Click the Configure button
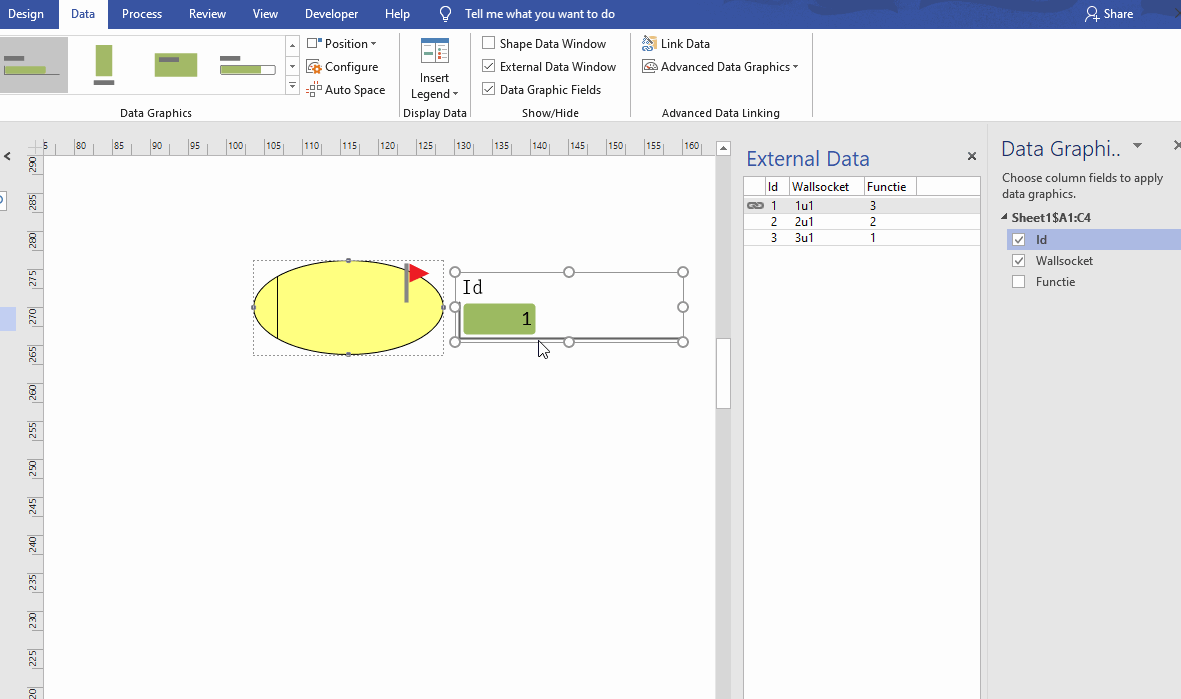This screenshot has width=1181, height=699. pyautogui.click(x=342, y=67)
